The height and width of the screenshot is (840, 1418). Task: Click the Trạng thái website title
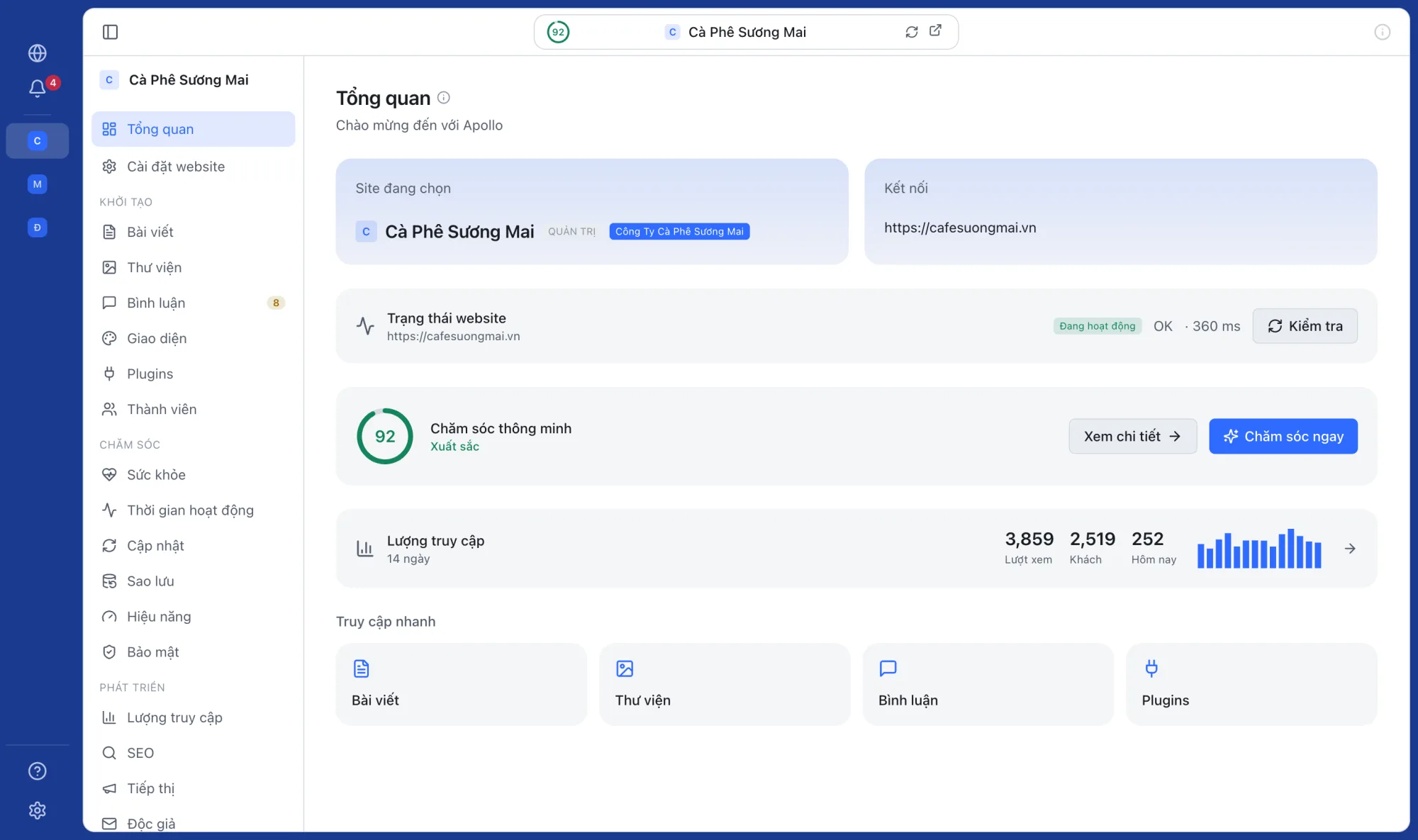pos(447,318)
